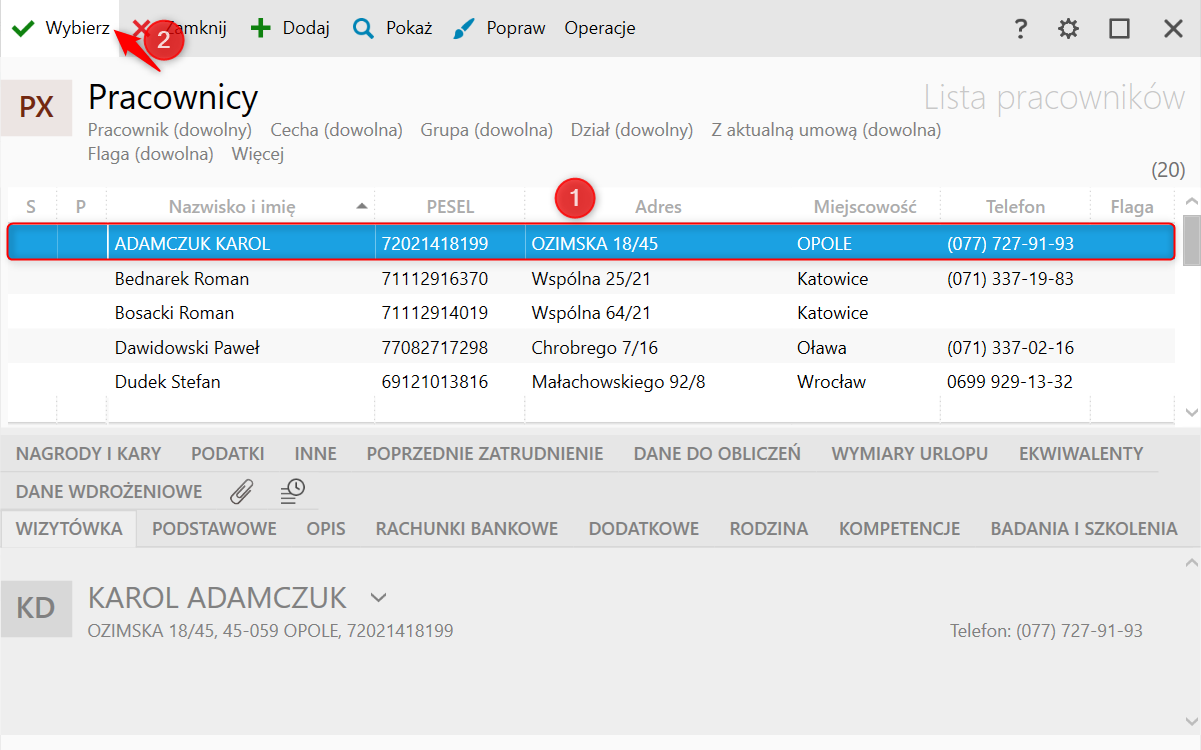The image size is (1201, 750).
Task: Switch to DANE WDROŻENIOWE tab
Action: click(109, 492)
